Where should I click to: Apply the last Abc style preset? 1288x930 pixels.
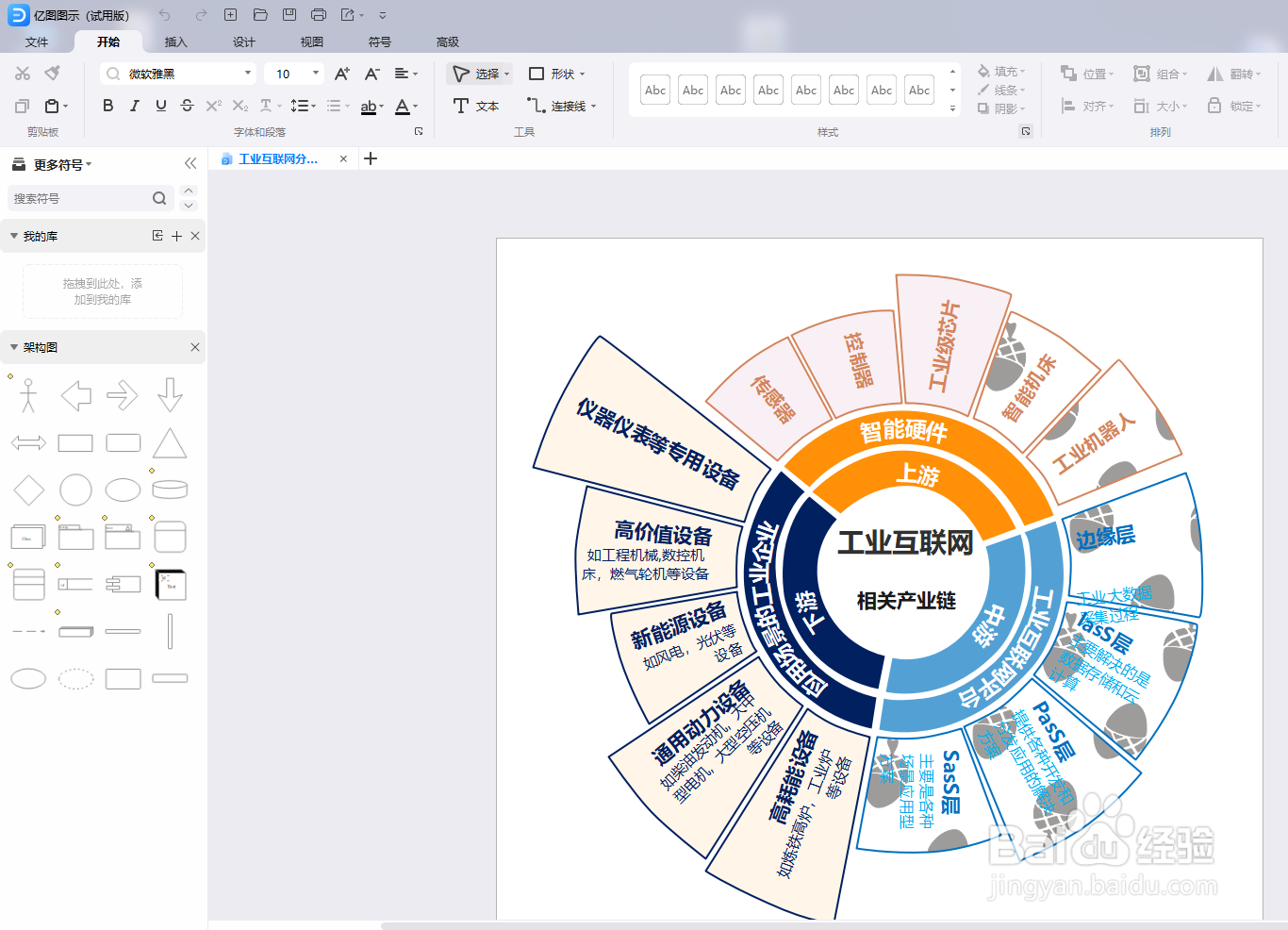919,91
